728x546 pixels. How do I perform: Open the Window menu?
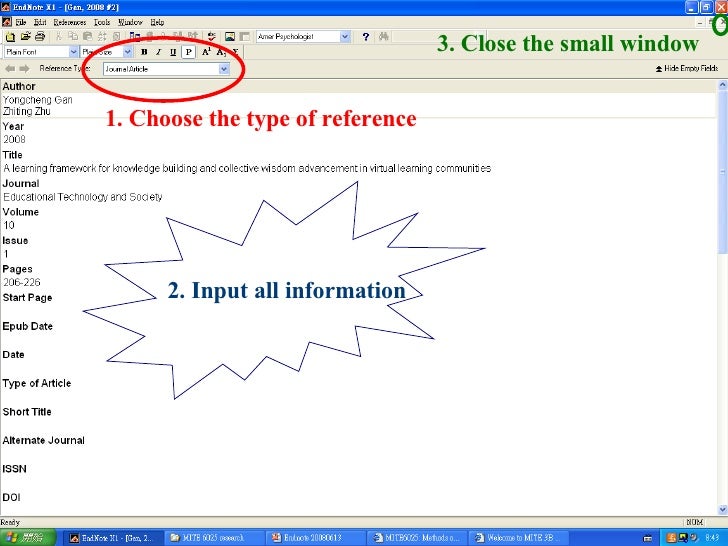(130, 22)
